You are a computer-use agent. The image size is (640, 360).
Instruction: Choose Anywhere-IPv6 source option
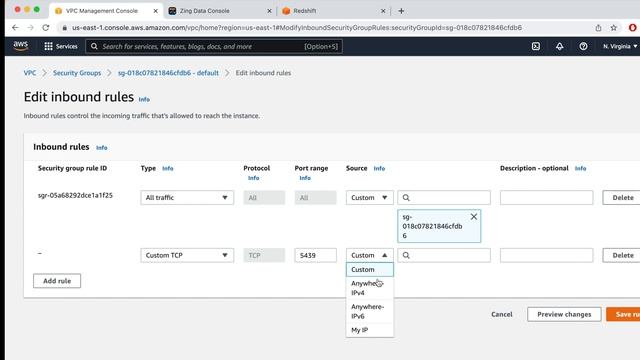pos(370,311)
